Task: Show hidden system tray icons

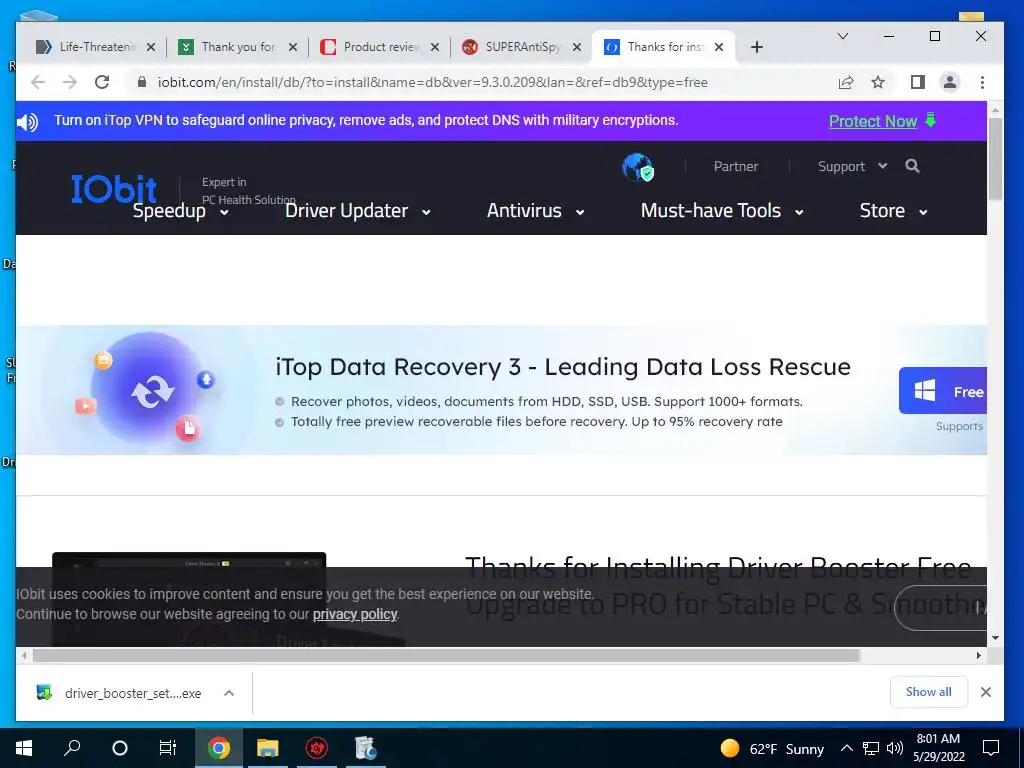Action: 846,748
